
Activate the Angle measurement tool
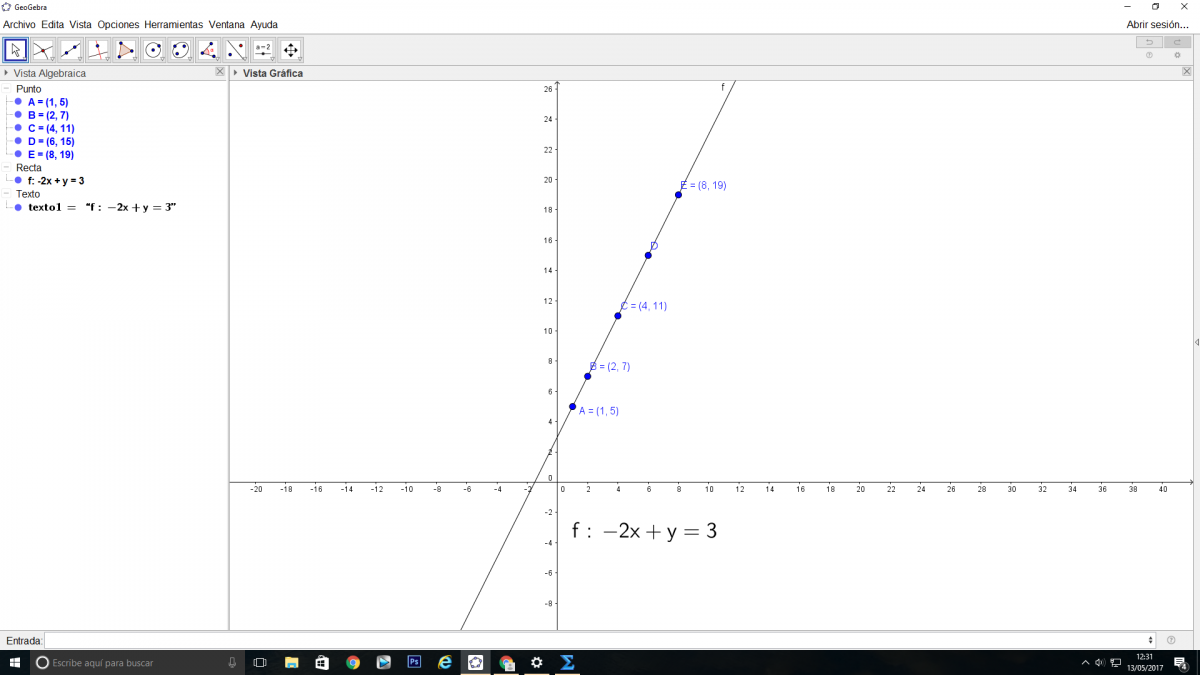208,50
